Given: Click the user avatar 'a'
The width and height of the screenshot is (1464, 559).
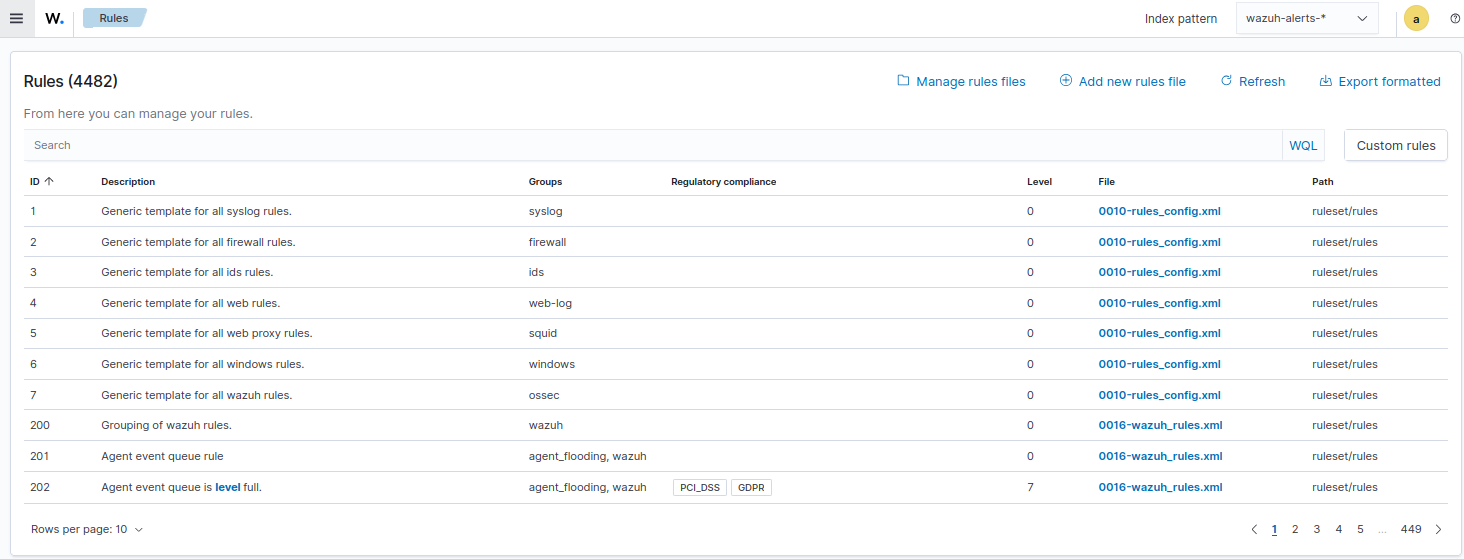Looking at the screenshot, I should 1416,18.
